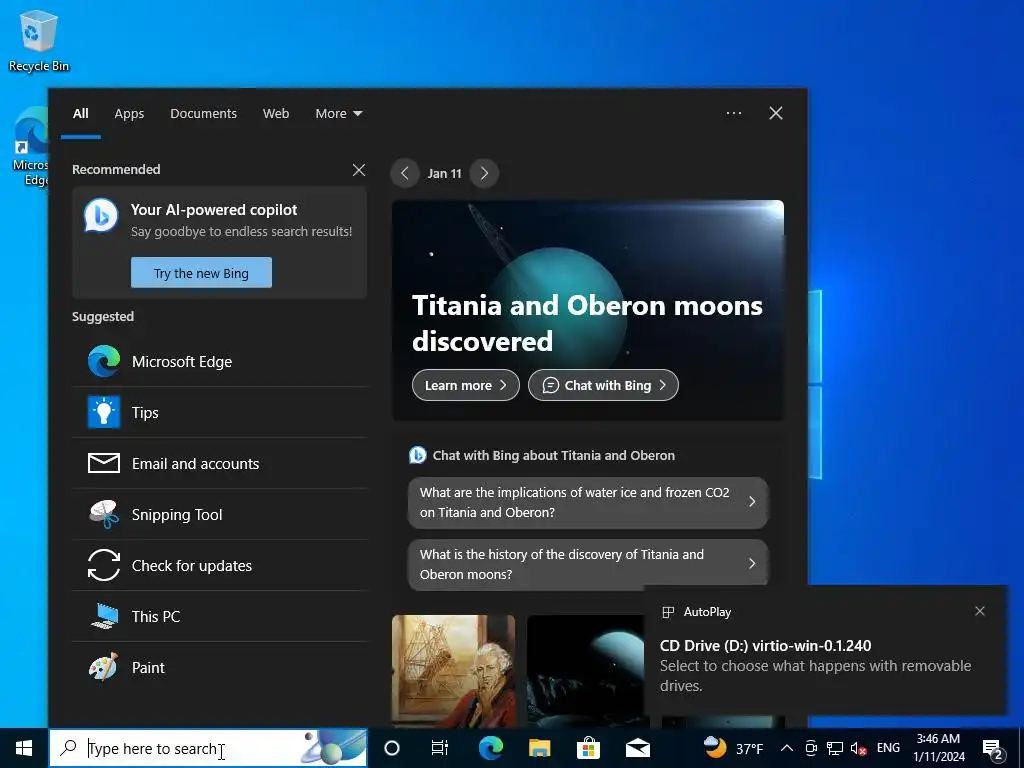1024x768 pixels.
Task: Launch Paint from the Suggested list
Action: 219,667
